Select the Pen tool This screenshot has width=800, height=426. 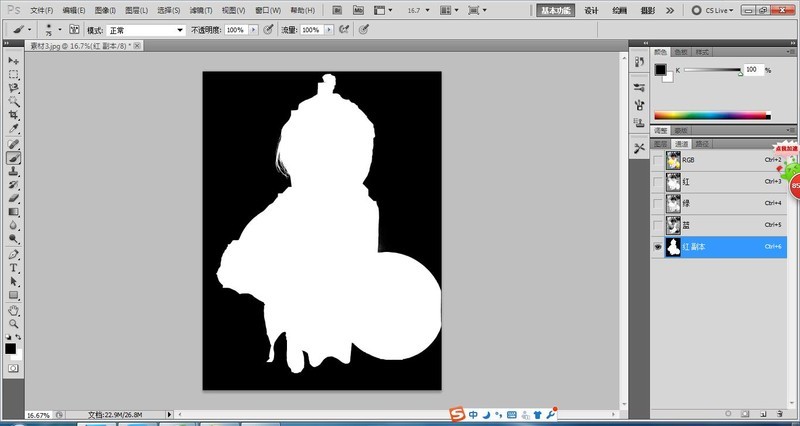(x=14, y=254)
